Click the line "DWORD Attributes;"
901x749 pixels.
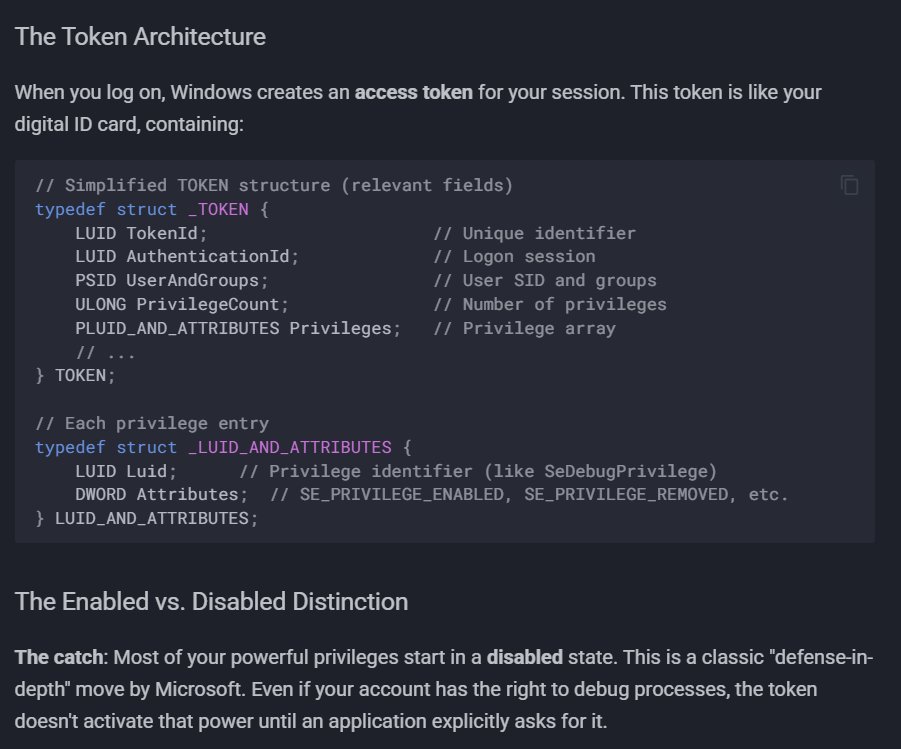click(161, 494)
